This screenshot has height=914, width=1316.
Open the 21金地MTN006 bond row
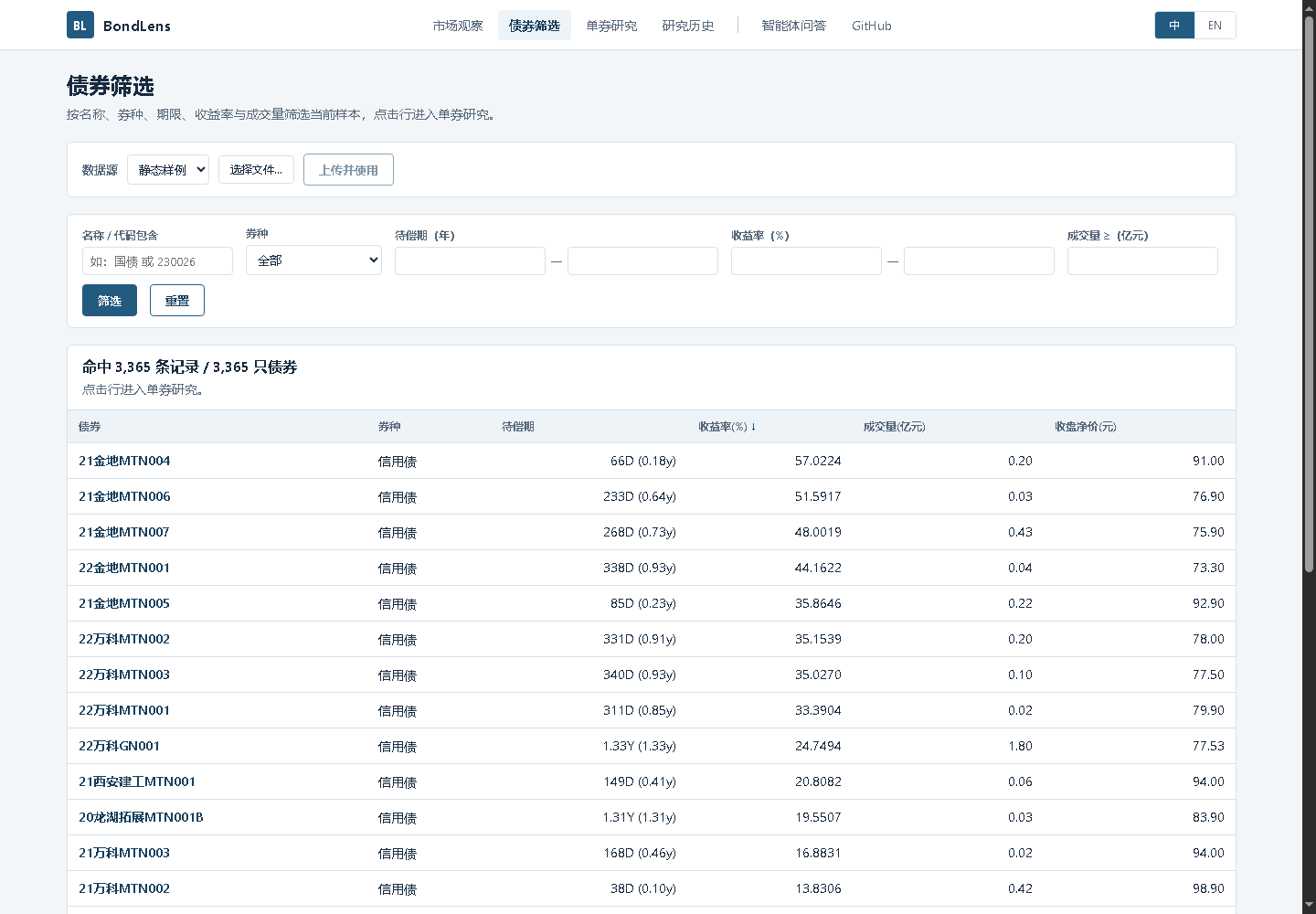coord(652,496)
